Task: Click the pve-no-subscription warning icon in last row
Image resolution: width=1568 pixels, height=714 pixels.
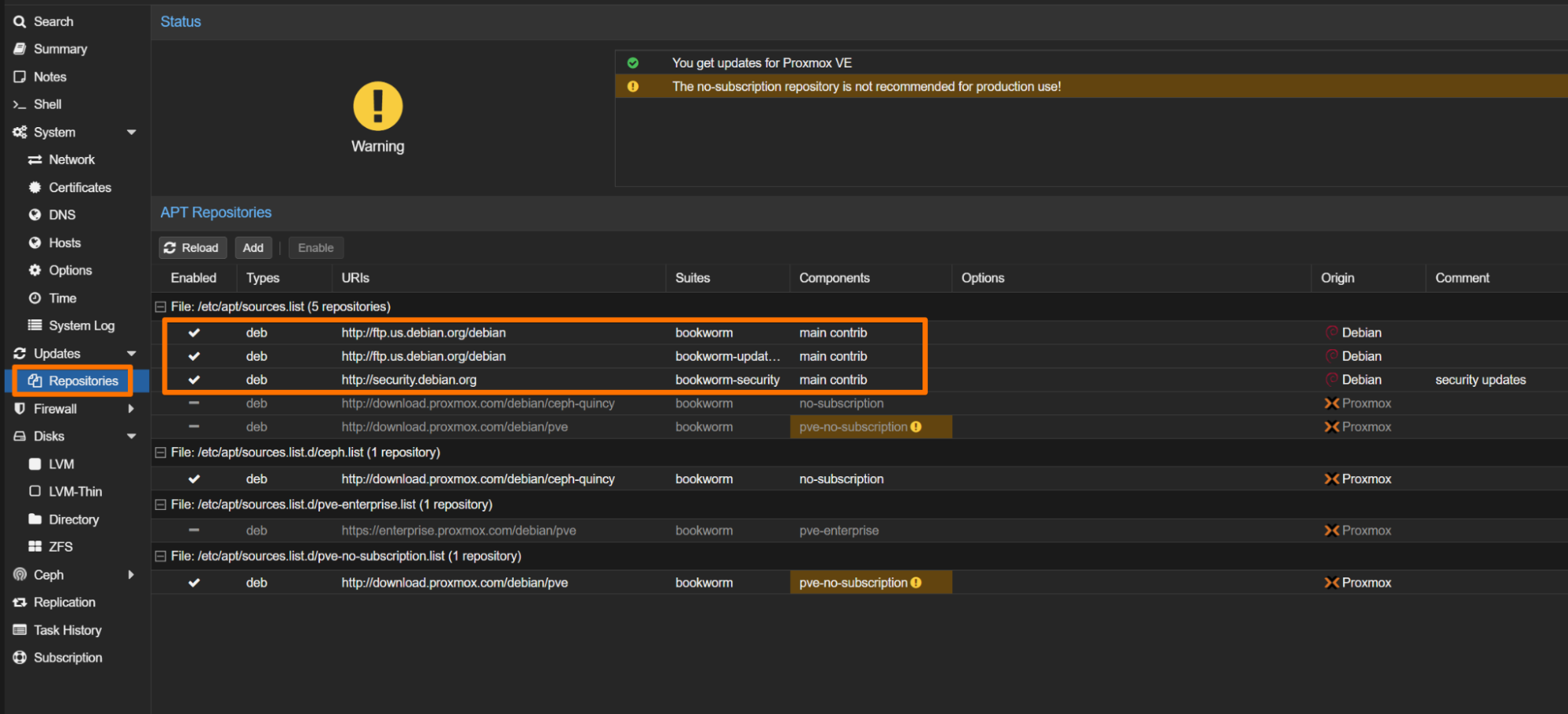Action: 916,583
